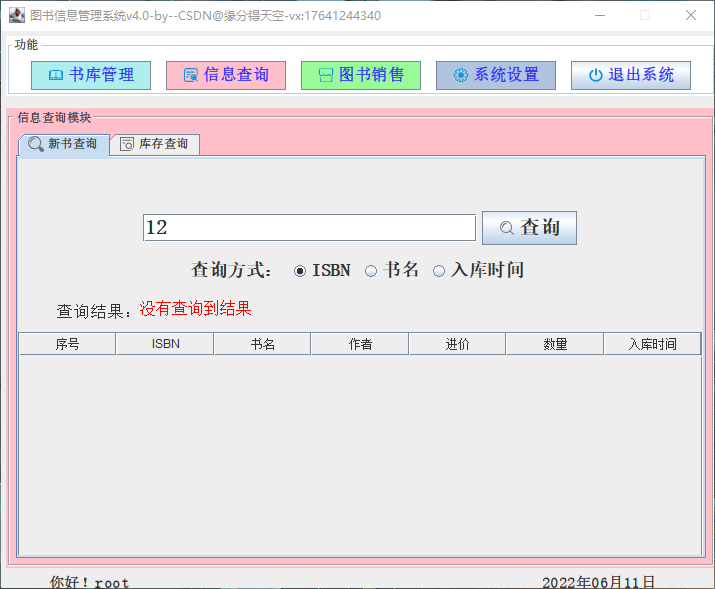Minimize the window
The width and height of the screenshot is (715, 589).
coord(600,16)
